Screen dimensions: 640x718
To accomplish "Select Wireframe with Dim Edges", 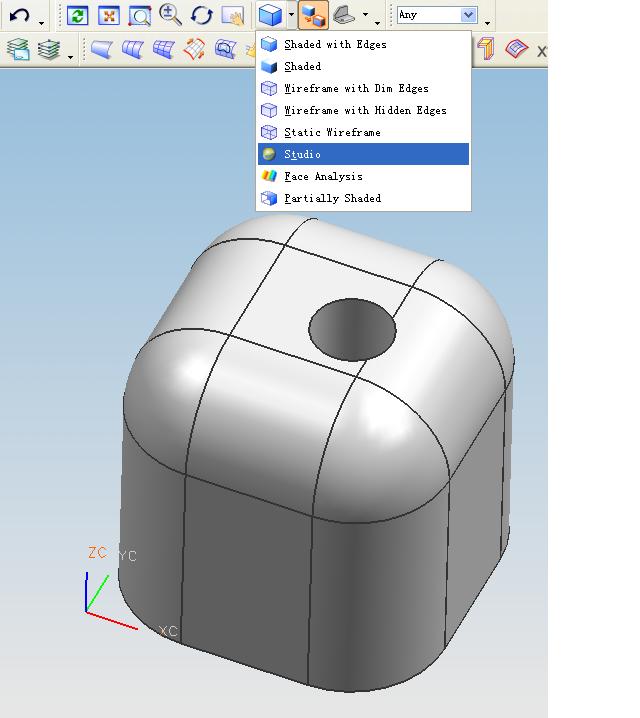I will (x=363, y=88).
